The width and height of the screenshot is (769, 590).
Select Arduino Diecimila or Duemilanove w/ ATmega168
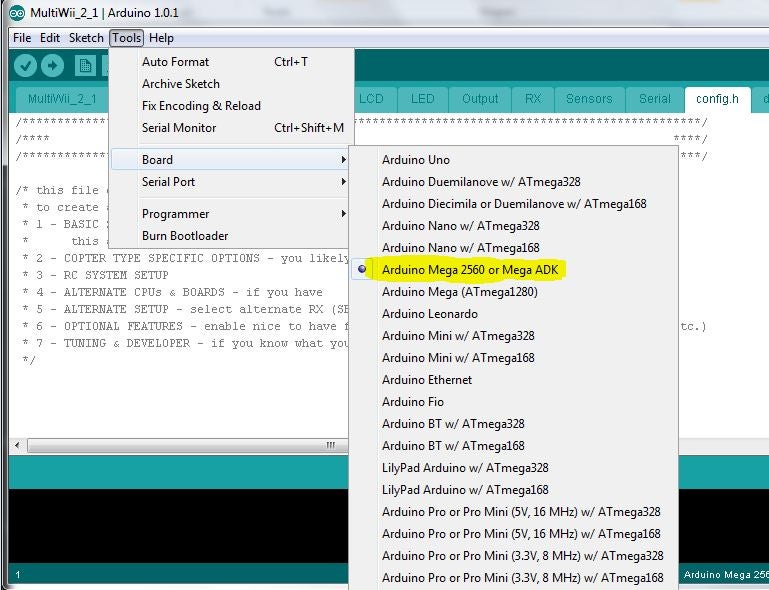pos(514,204)
